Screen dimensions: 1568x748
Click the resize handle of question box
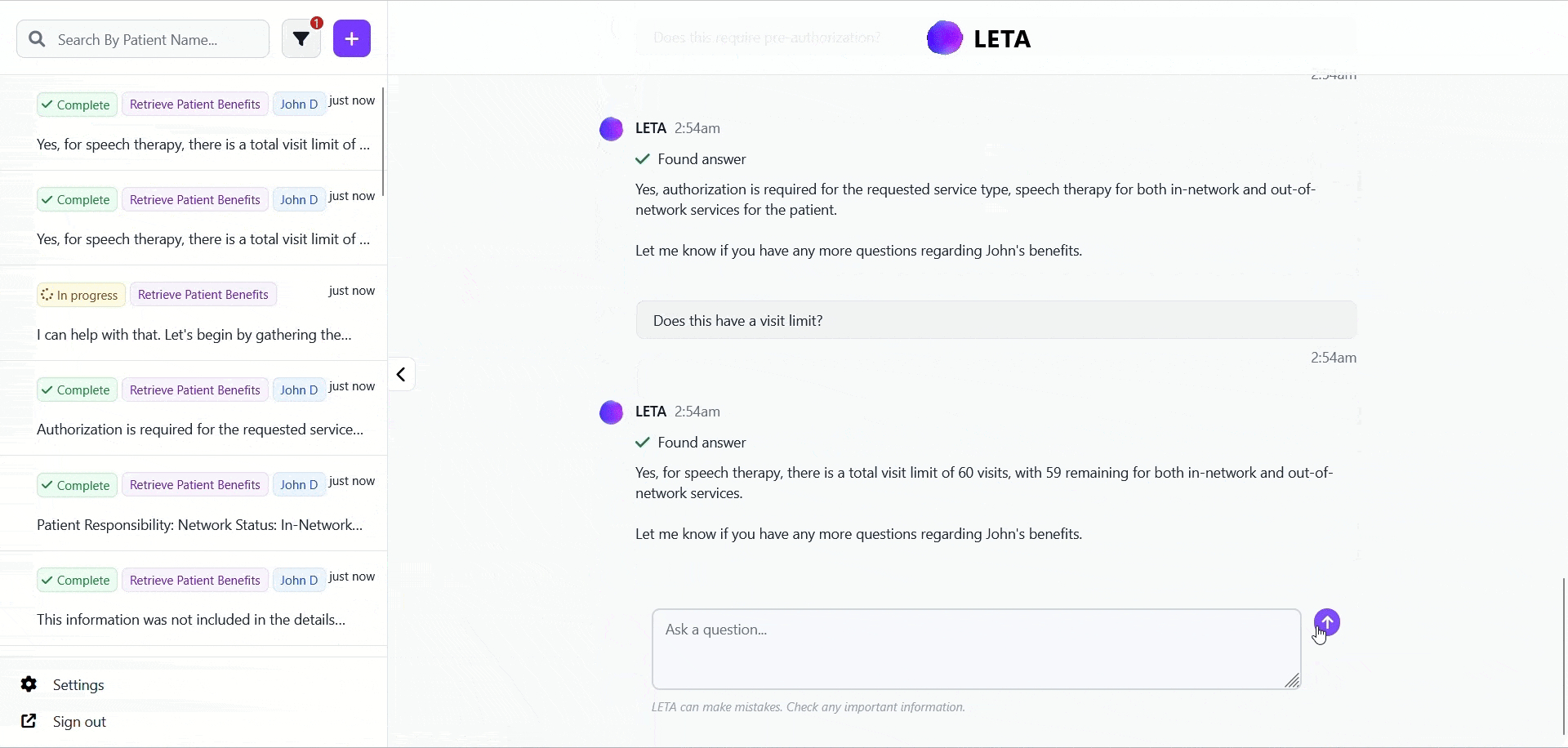(x=1293, y=681)
